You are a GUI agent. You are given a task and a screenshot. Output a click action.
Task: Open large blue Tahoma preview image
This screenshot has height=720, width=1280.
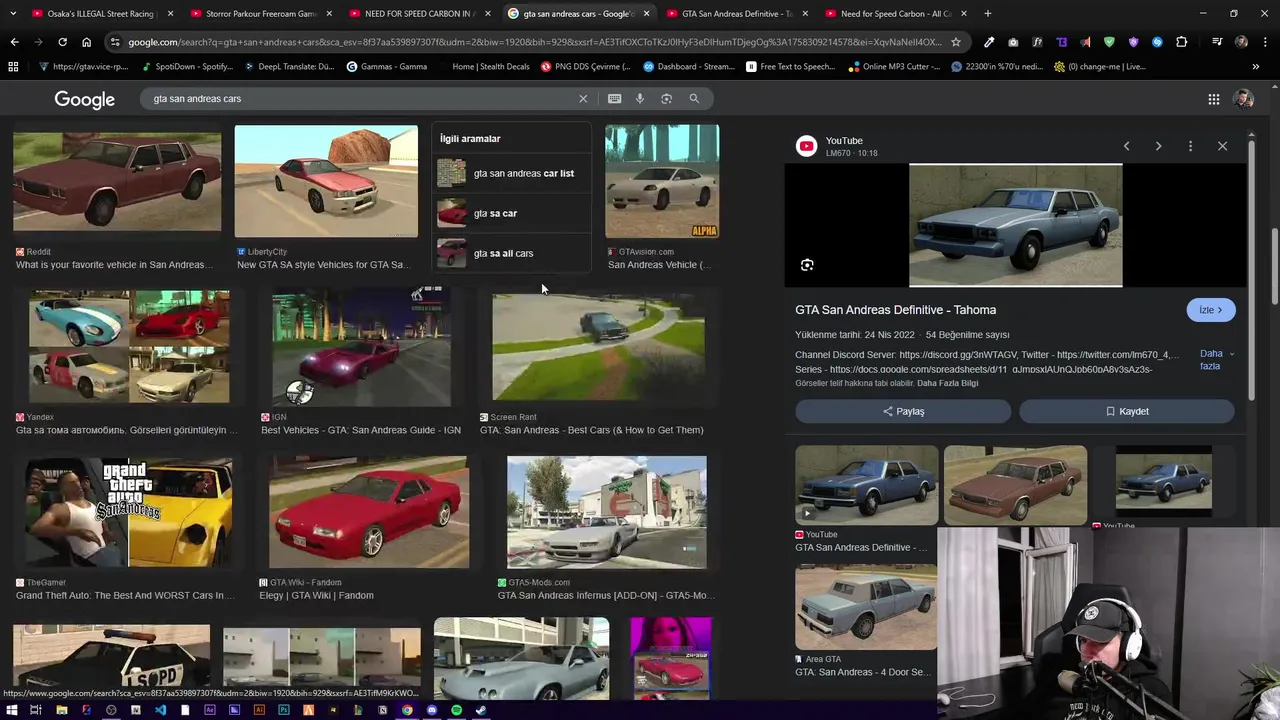(x=1015, y=225)
